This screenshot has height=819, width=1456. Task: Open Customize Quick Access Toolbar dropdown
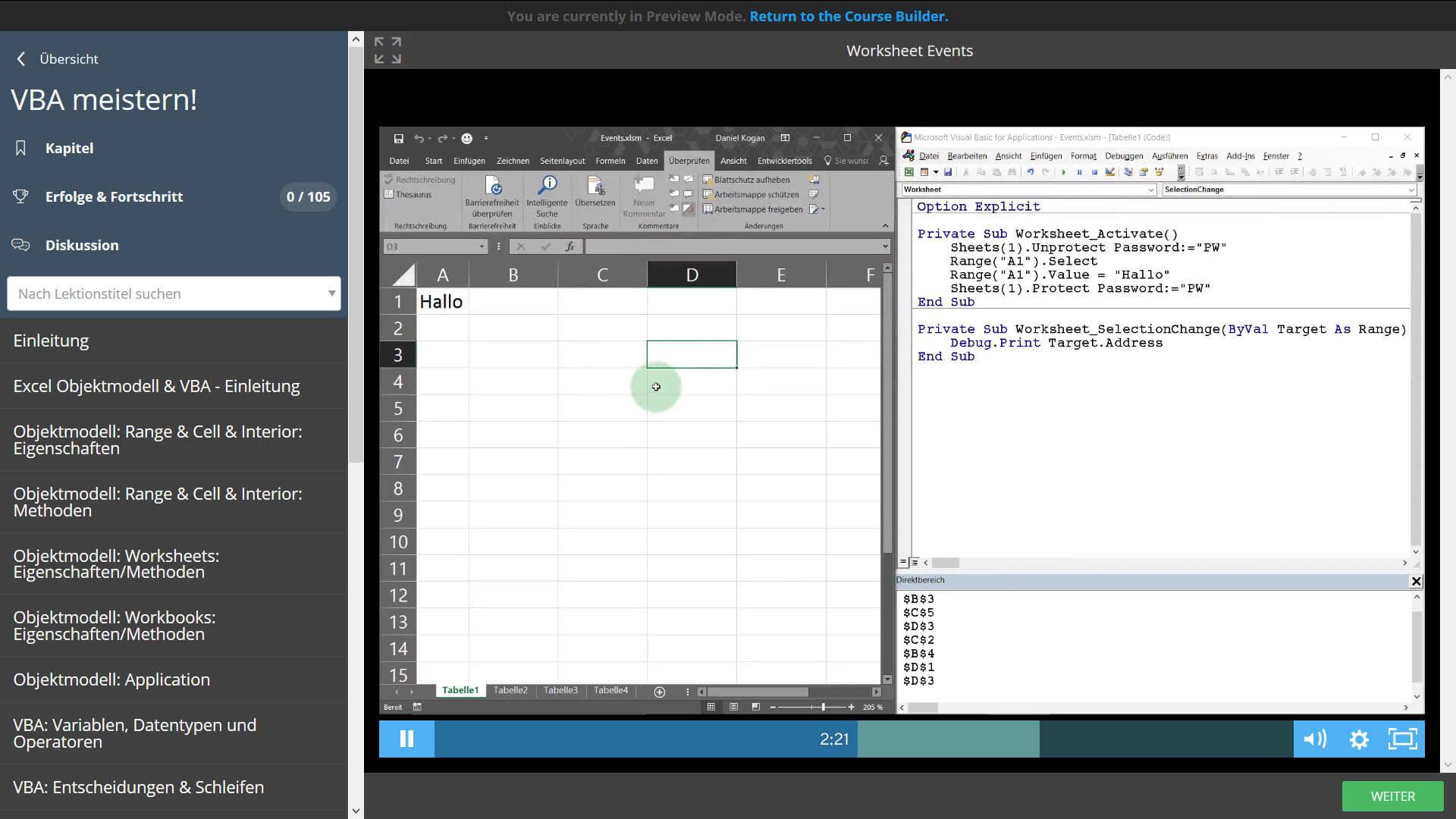(x=486, y=138)
